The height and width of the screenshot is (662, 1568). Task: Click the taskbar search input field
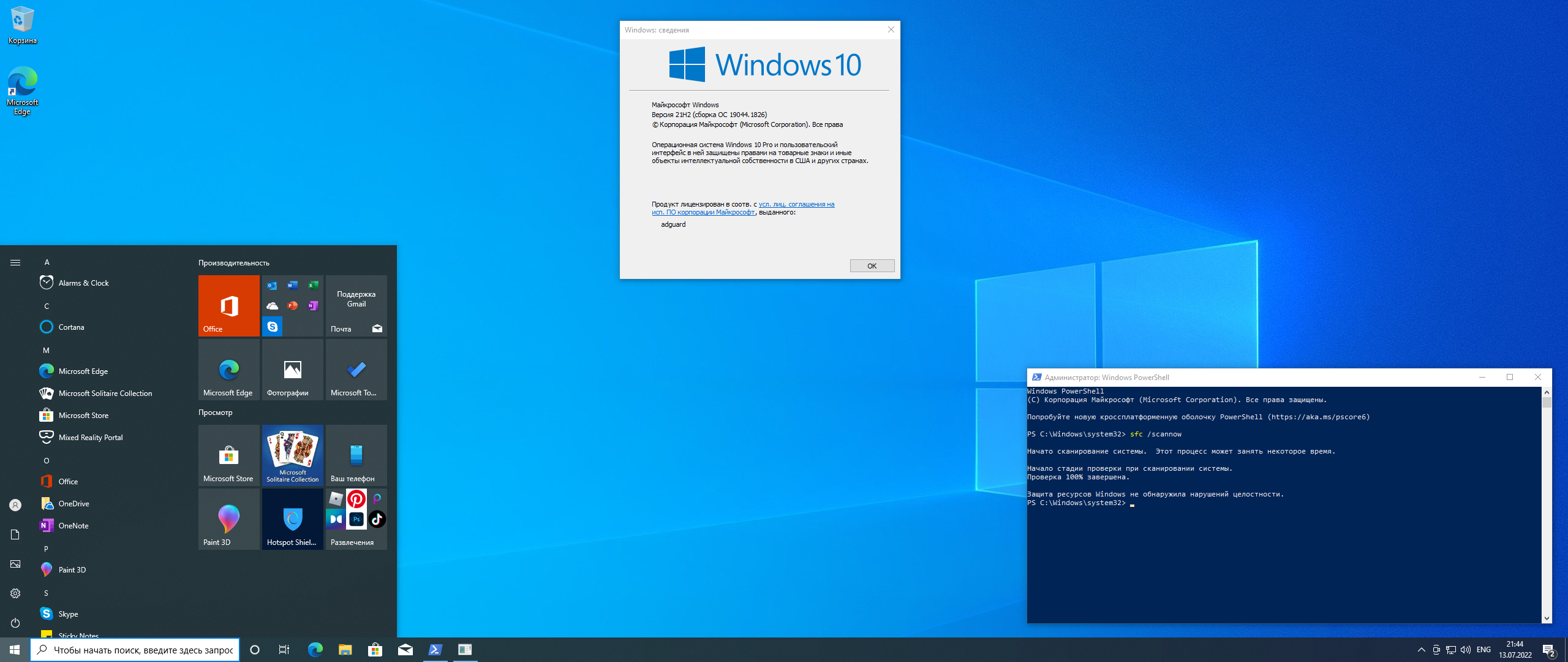point(135,650)
